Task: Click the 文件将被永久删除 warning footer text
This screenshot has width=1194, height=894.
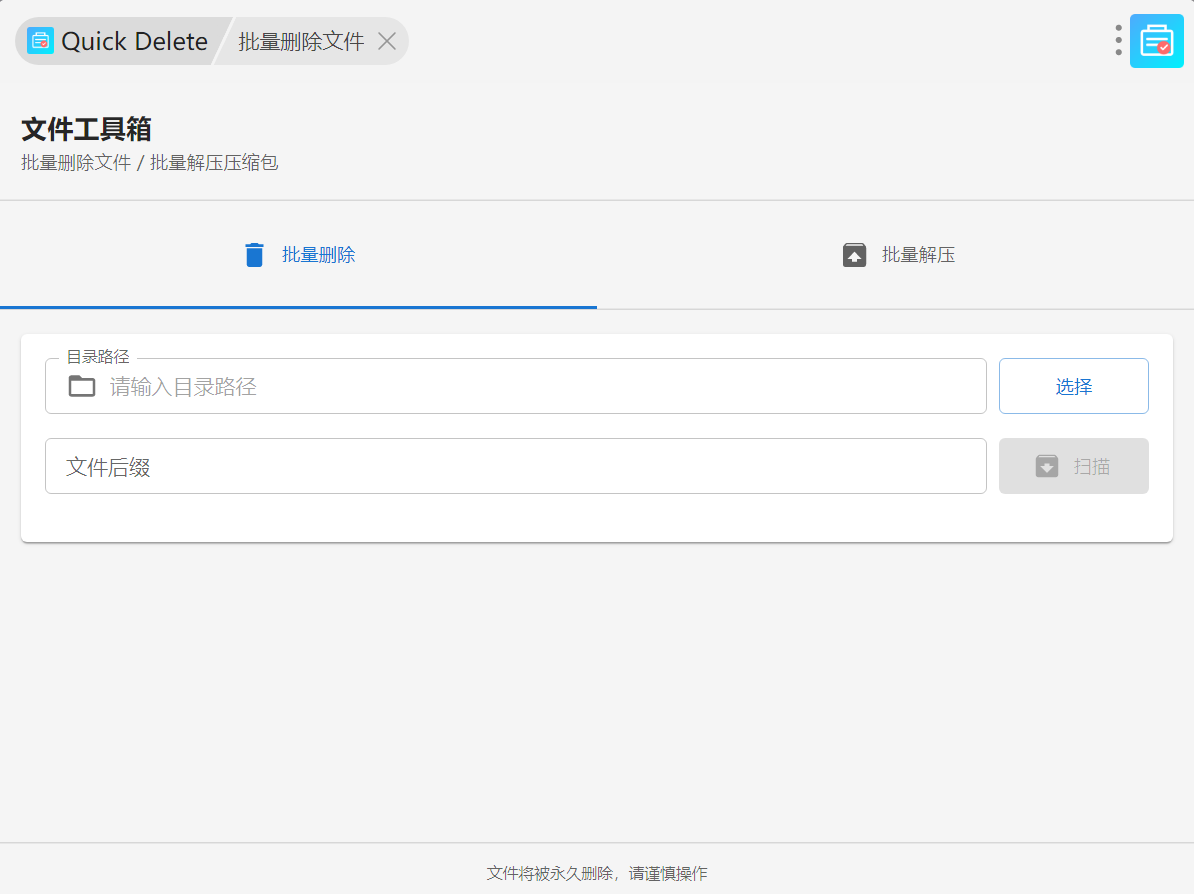Action: tap(597, 873)
